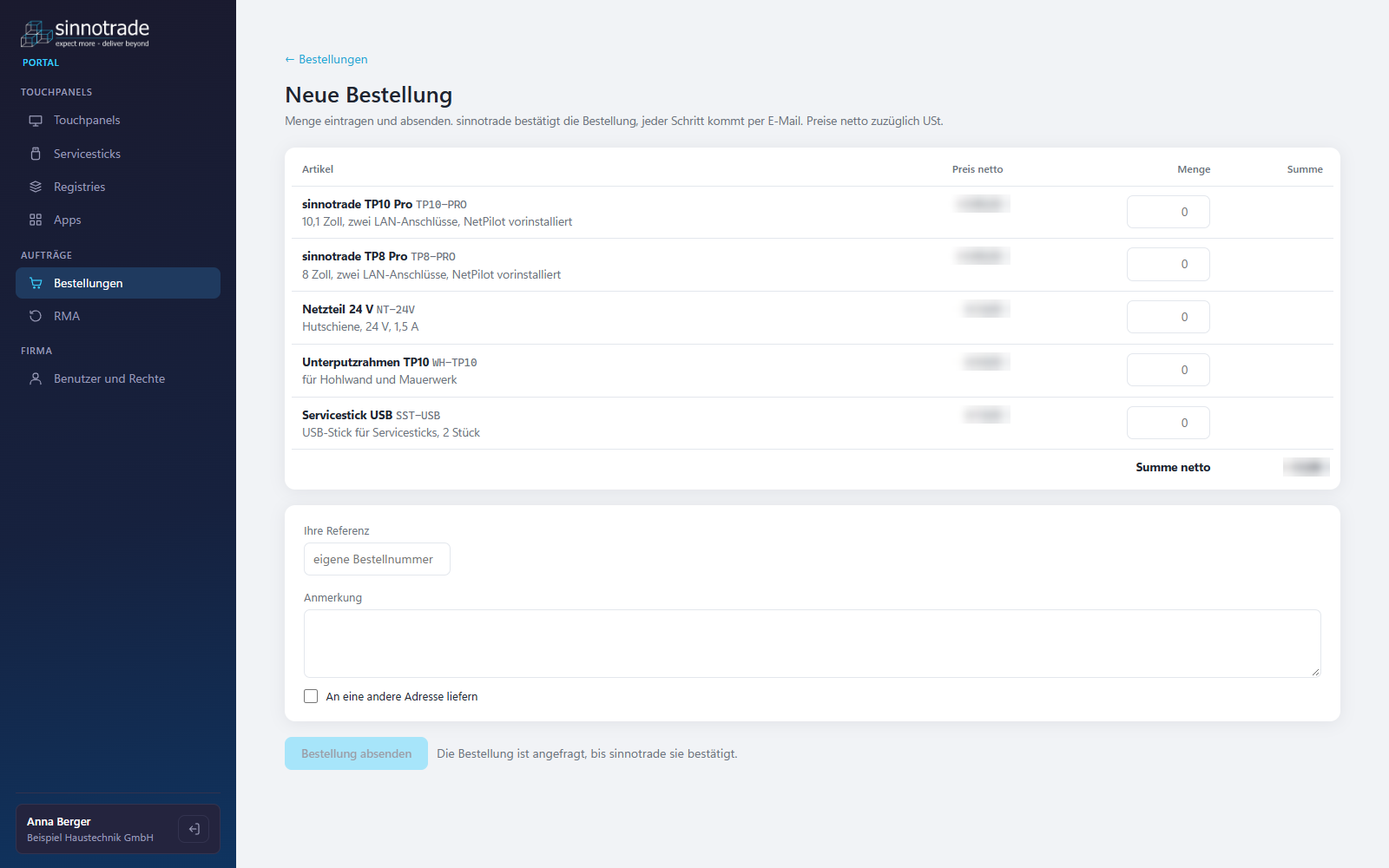
Task: Click the PORTAL label under the logo
Action: [41, 62]
